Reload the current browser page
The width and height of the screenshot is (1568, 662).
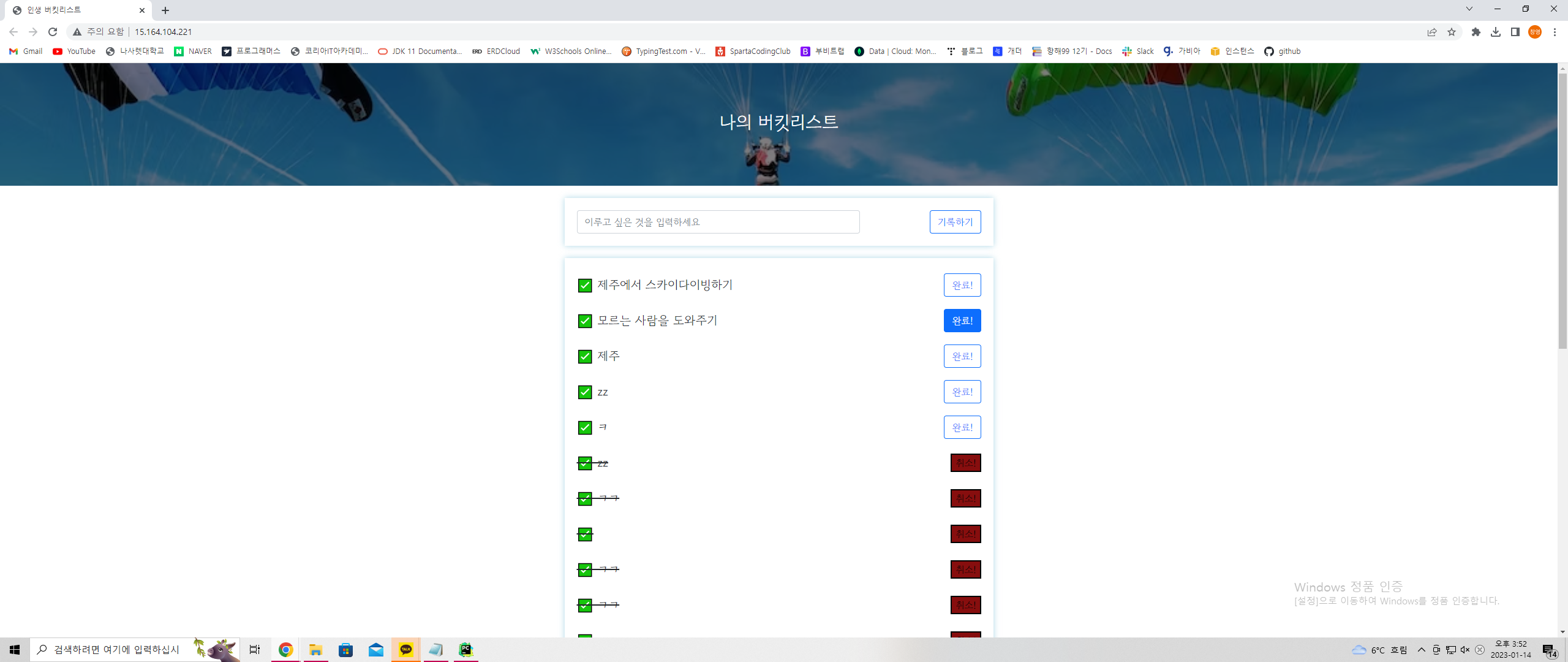(53, 32)
